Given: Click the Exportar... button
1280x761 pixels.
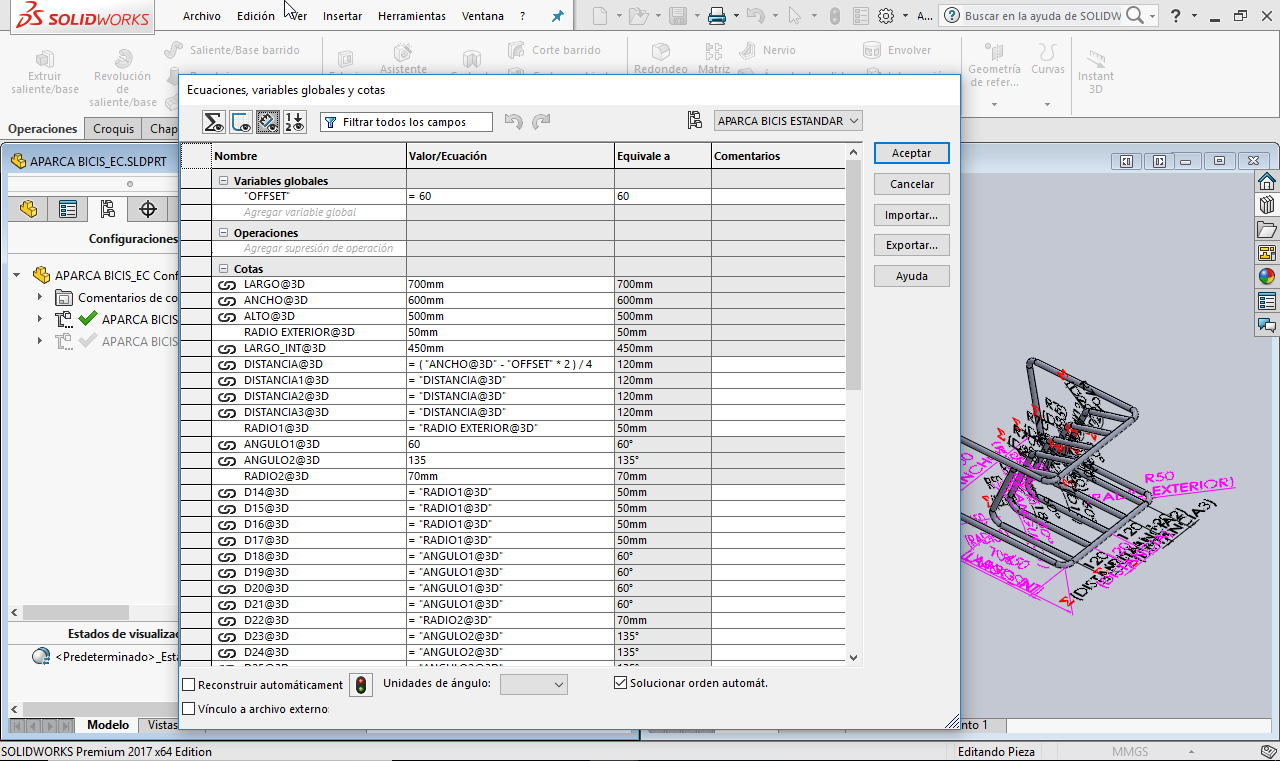Looking at the screenshot, I should 911,245.
